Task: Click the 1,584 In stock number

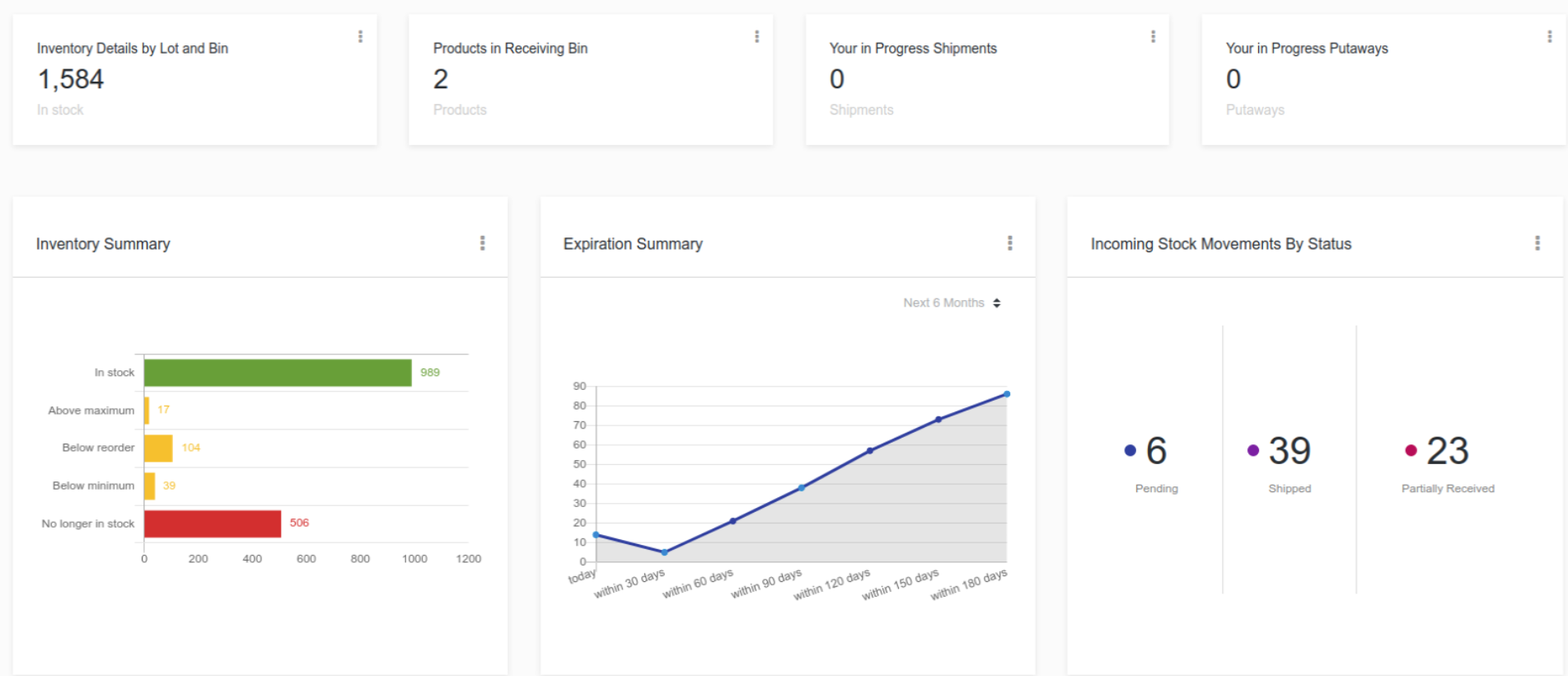Action: coord(71,79)
